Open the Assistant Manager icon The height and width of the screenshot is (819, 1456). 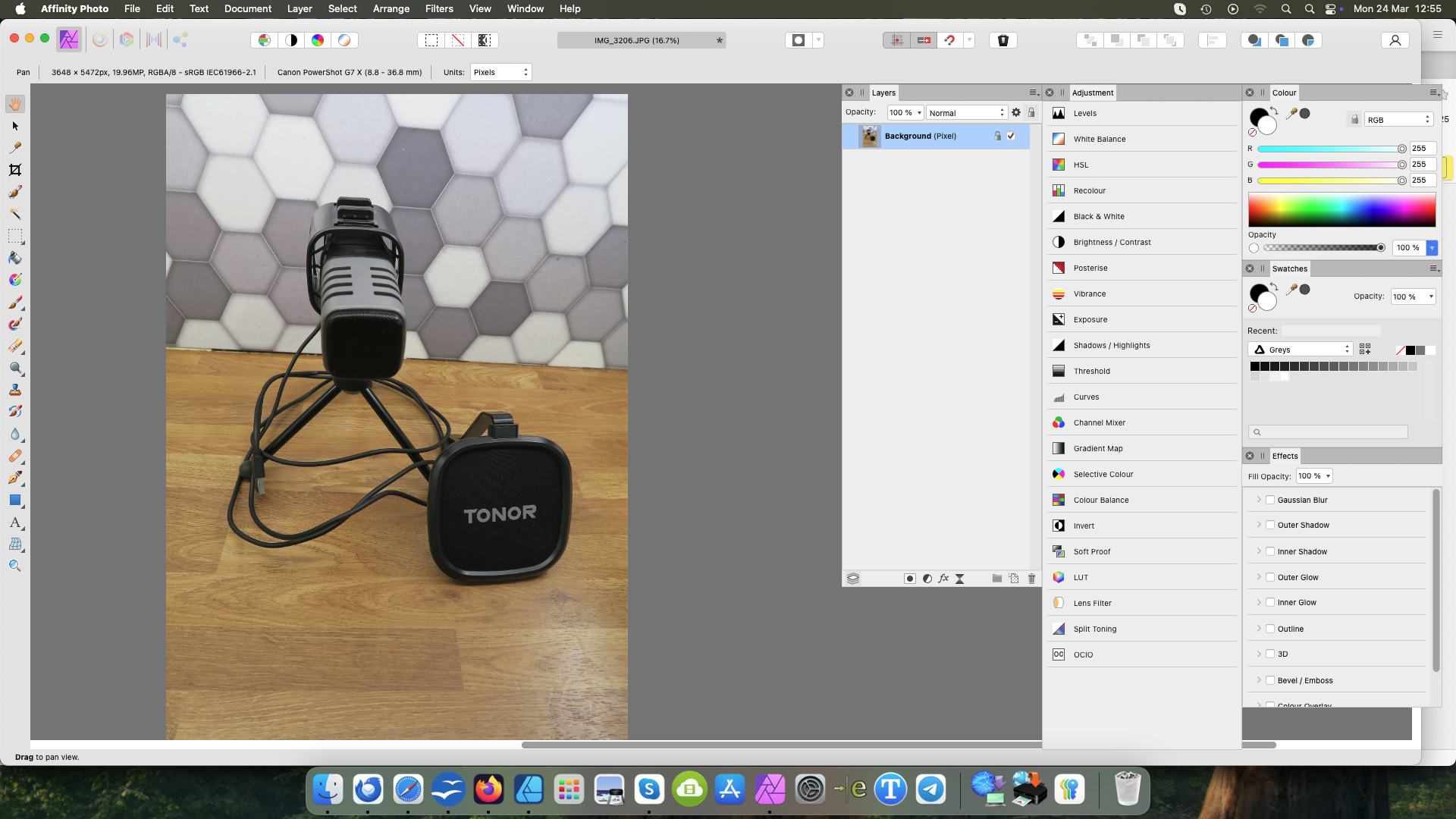click(x=1003, y=40)
